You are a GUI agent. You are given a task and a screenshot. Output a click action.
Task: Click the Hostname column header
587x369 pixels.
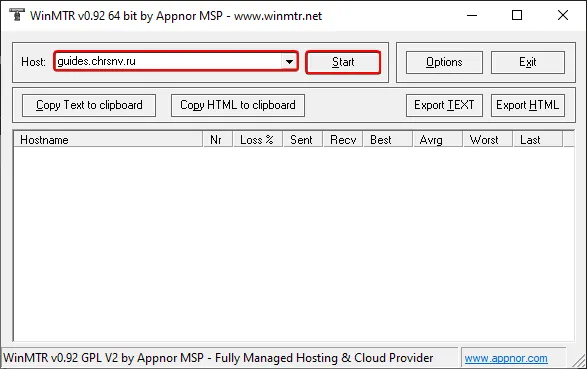pyautogui.click(x=108, y=140)
